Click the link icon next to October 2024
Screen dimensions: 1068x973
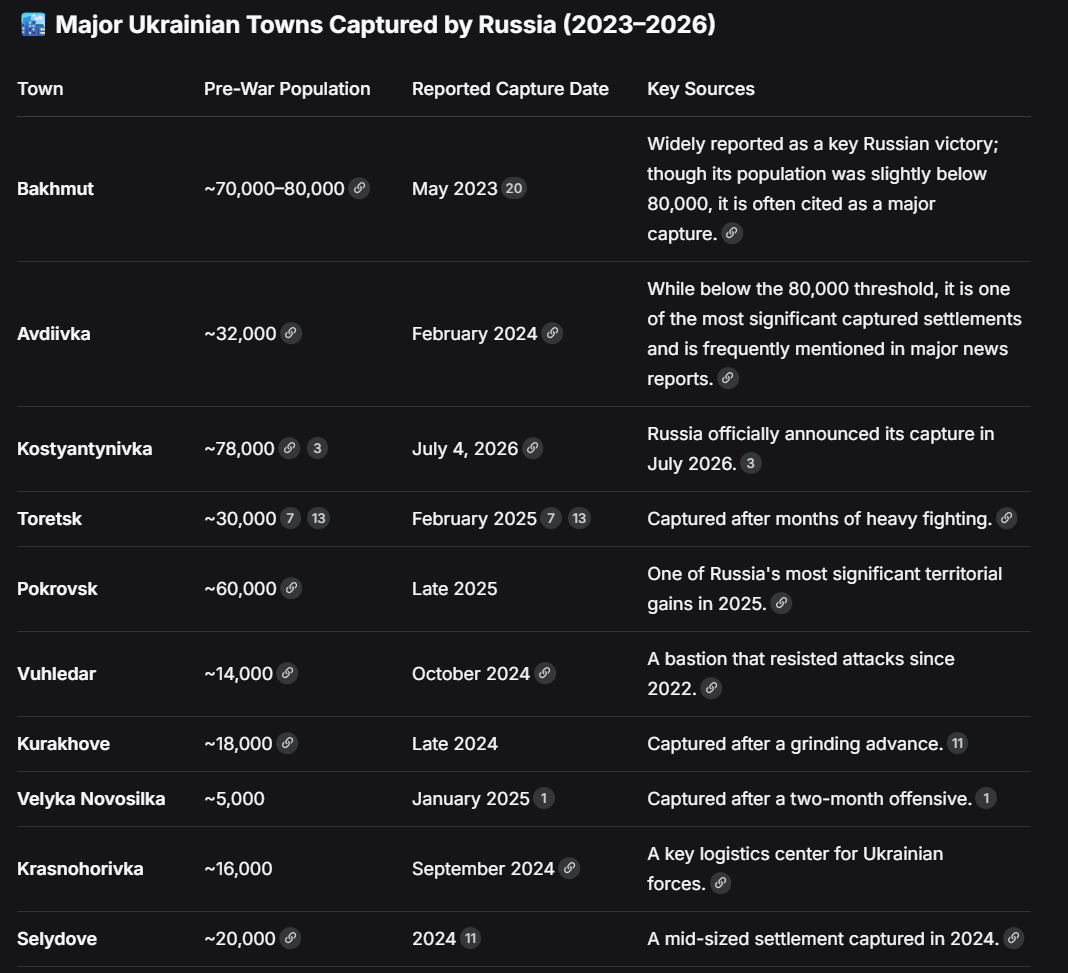(545, 673)
